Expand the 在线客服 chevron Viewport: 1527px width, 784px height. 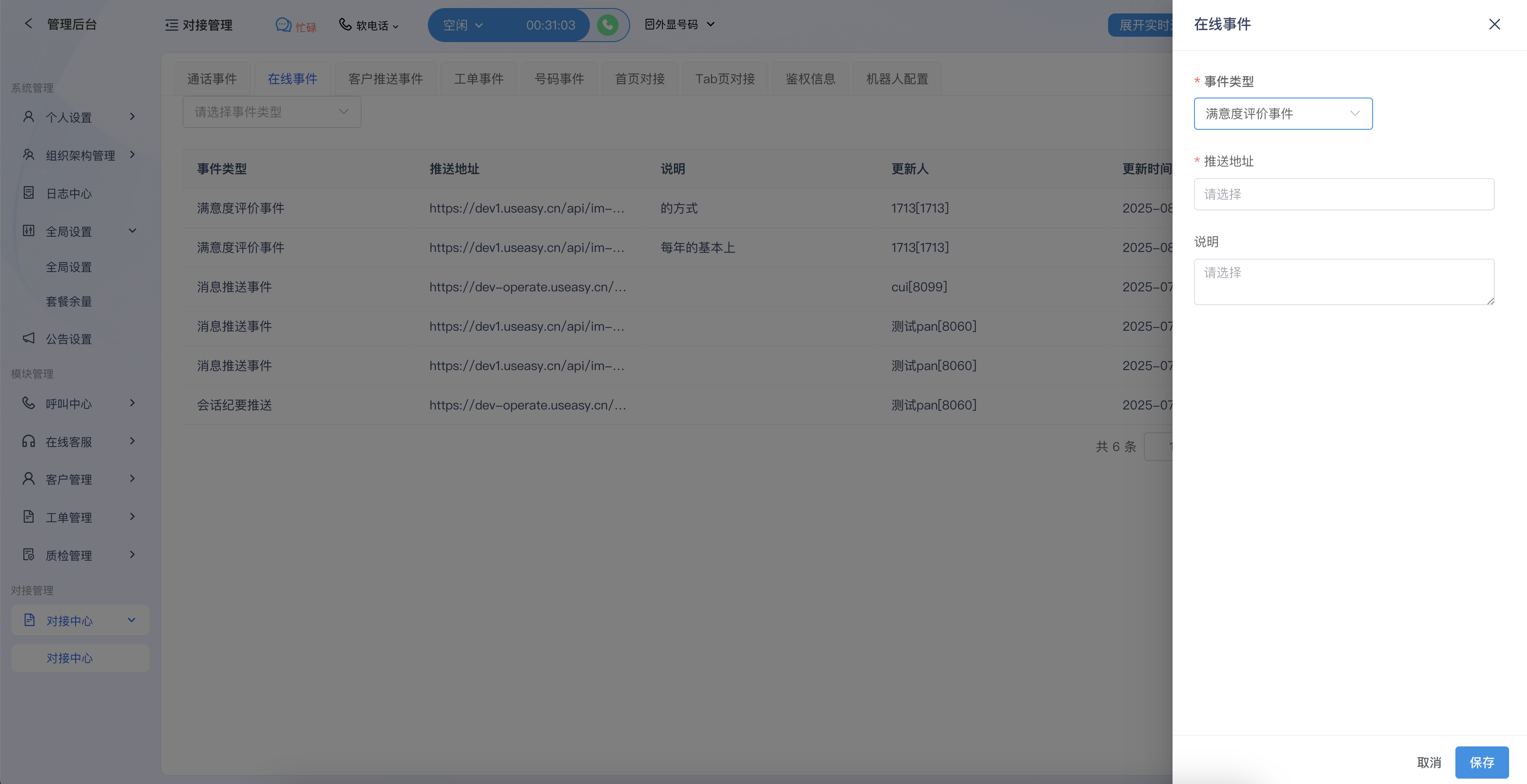[x=132, y=441]
